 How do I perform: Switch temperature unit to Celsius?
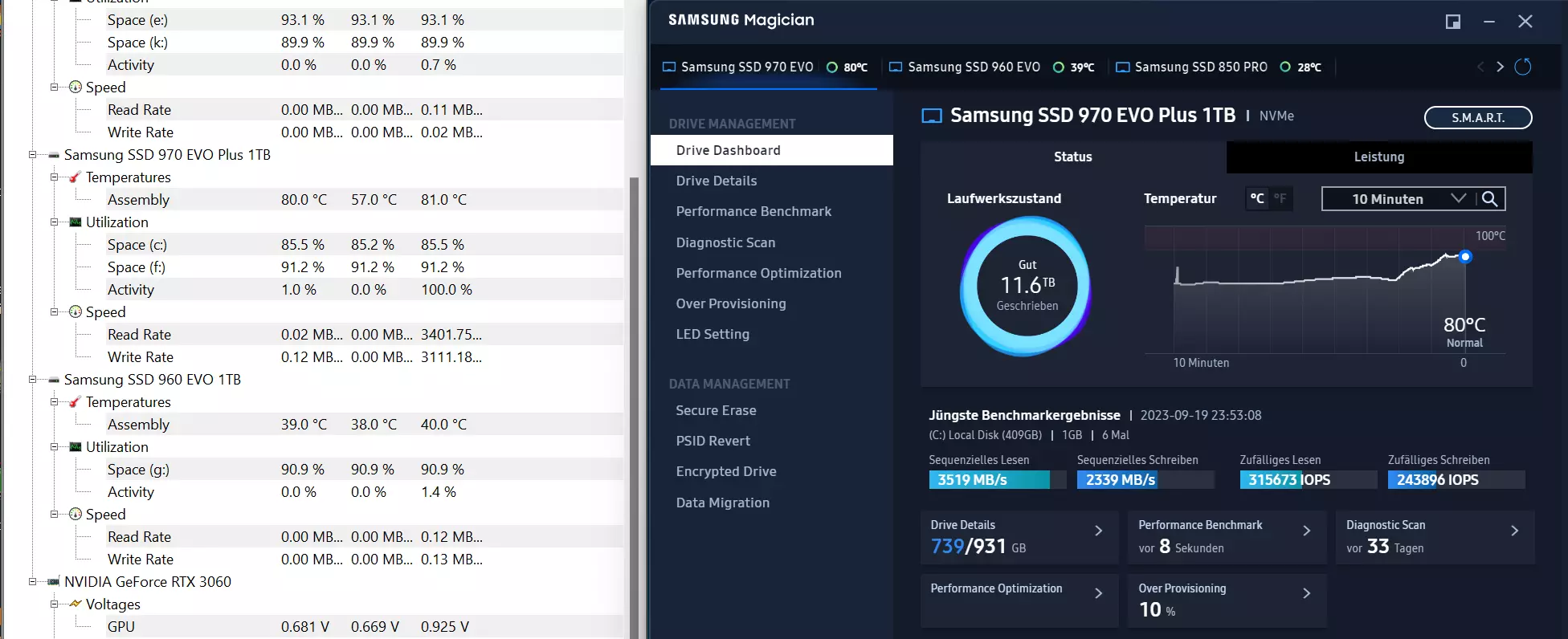[x=1257, y=198]
